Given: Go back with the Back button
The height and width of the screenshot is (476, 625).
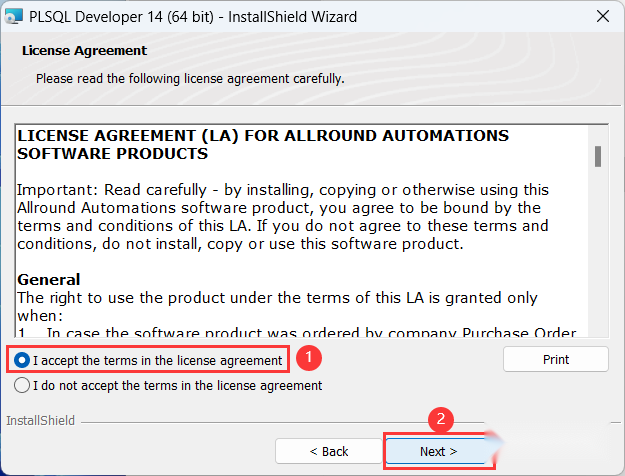Looking at the screenshot, I should (x=328, y=451).
